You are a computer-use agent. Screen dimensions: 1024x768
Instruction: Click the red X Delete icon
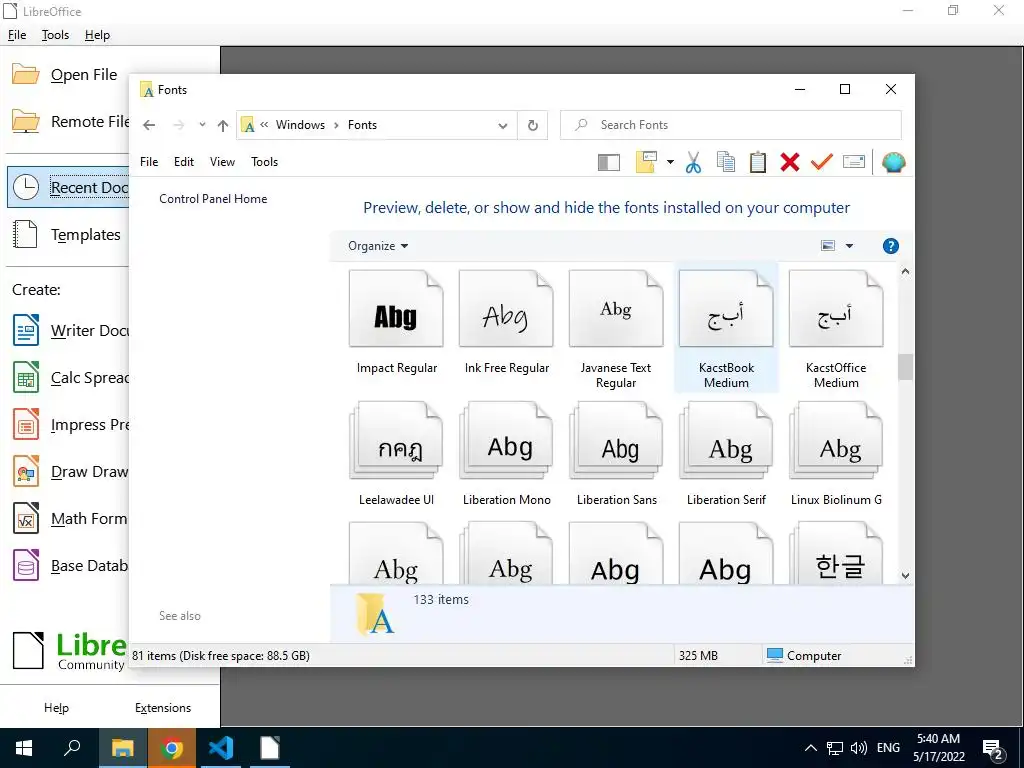790,162
